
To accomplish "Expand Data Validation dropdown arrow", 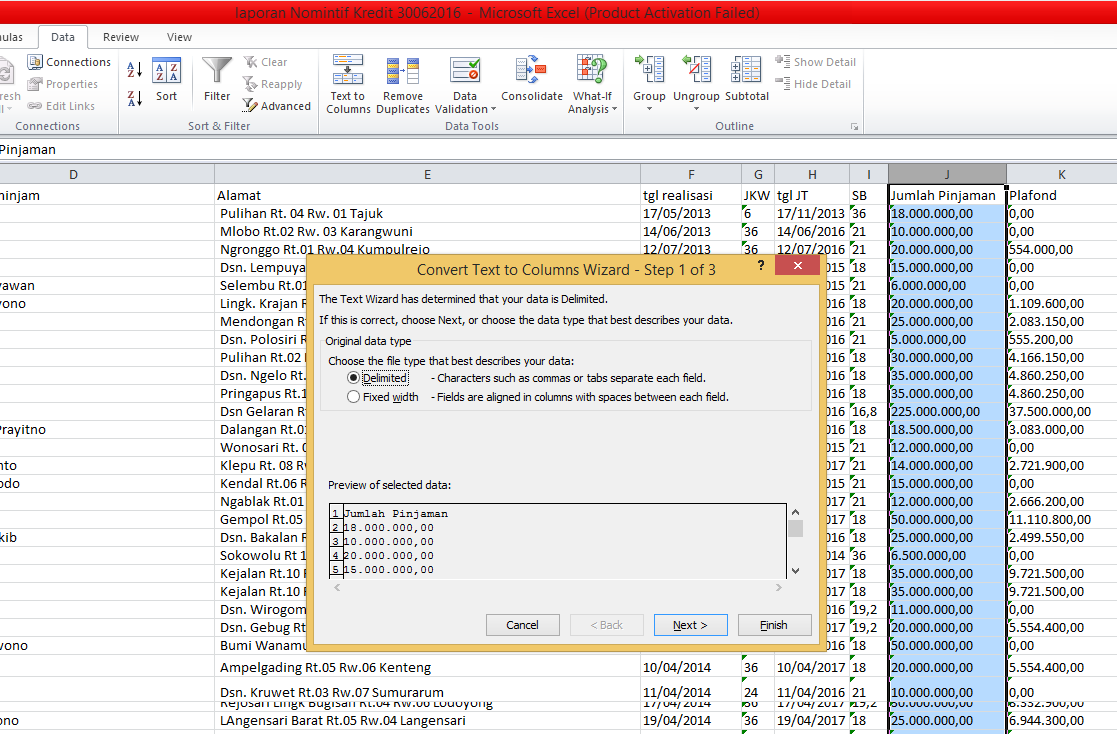I will pos(494,110).
